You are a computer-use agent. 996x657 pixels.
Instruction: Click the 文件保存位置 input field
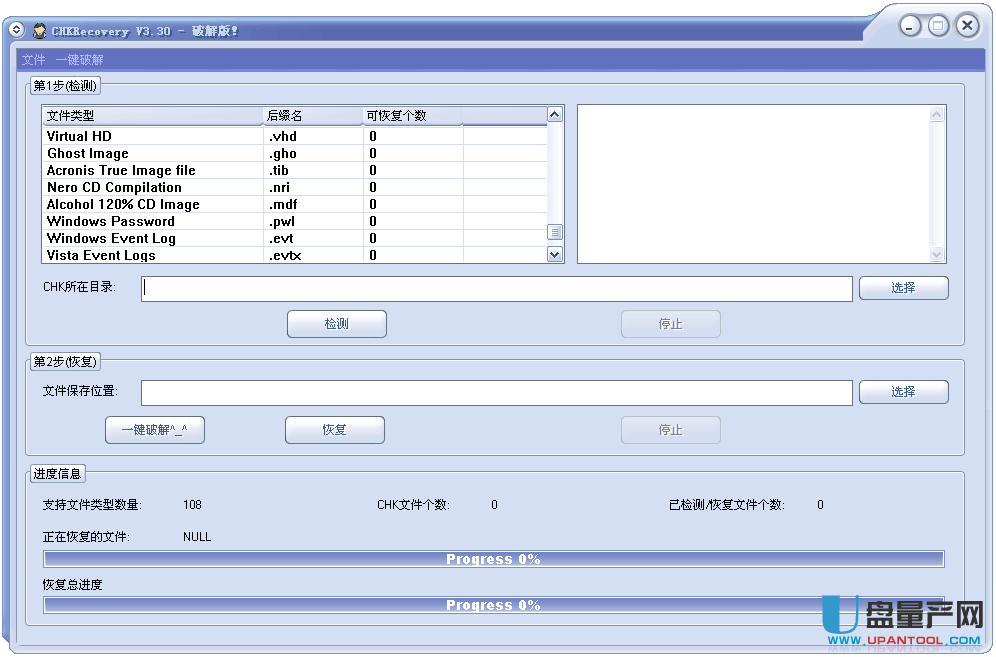coord(496,392)
